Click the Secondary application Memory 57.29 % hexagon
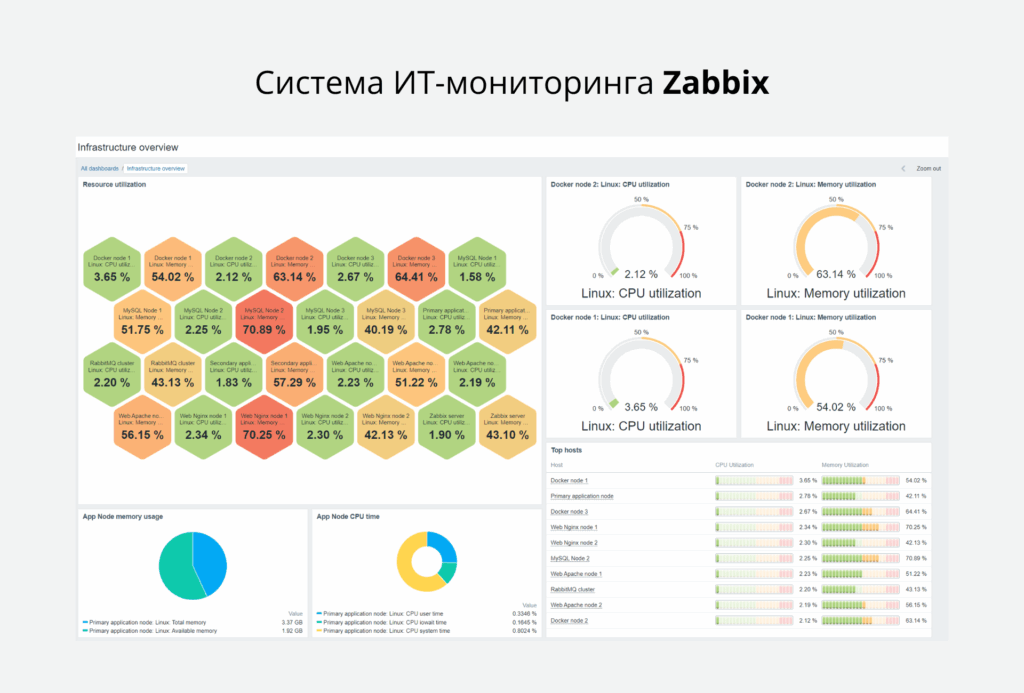The height and width of the screenshot is (693, 1024). click(x=294, y=375)
